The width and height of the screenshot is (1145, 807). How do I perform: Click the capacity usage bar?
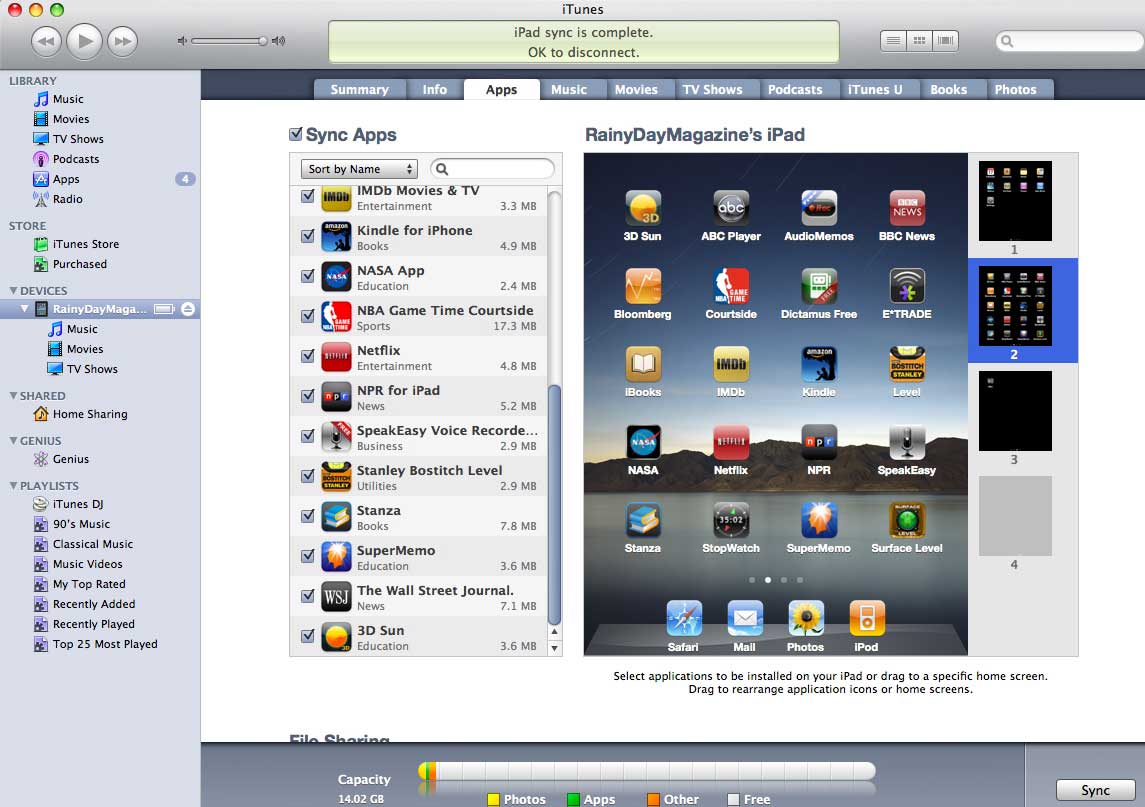point(646,770)
